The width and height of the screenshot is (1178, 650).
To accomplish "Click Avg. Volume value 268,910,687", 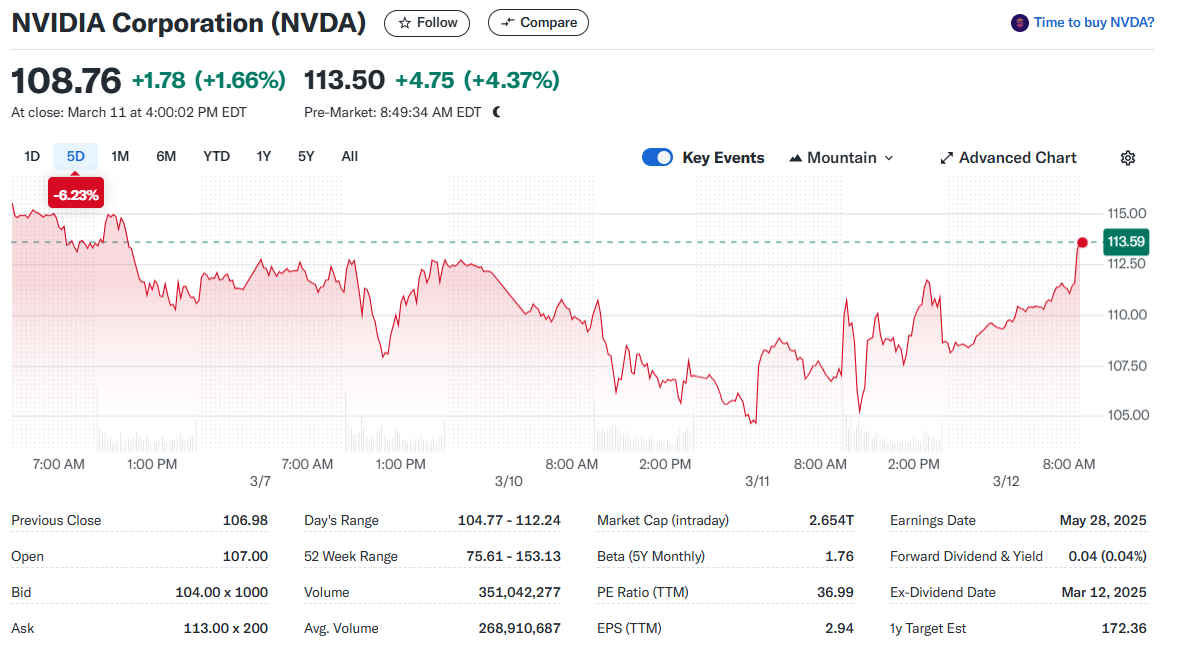I will tap(520, 628).
